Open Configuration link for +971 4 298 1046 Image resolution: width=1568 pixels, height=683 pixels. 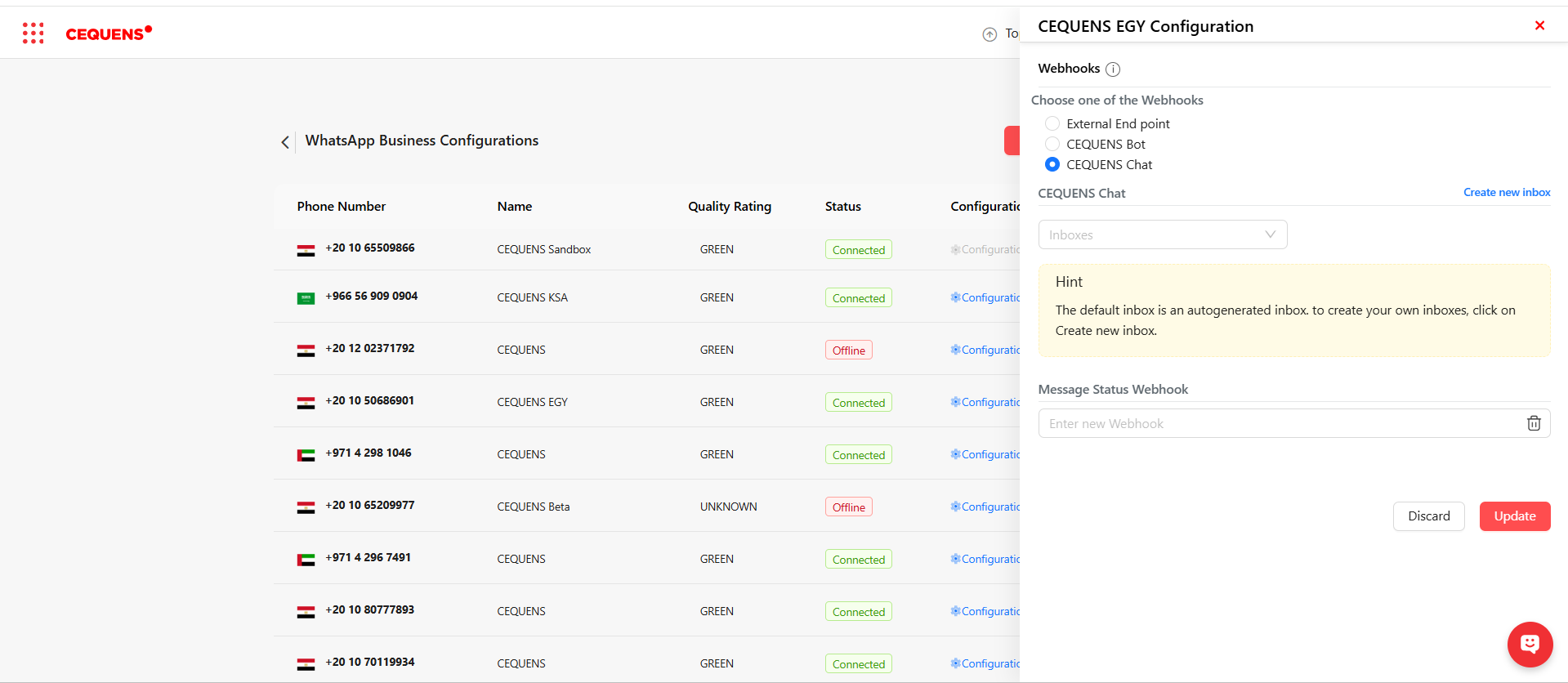pyautogui.click(x=985, y=455)
